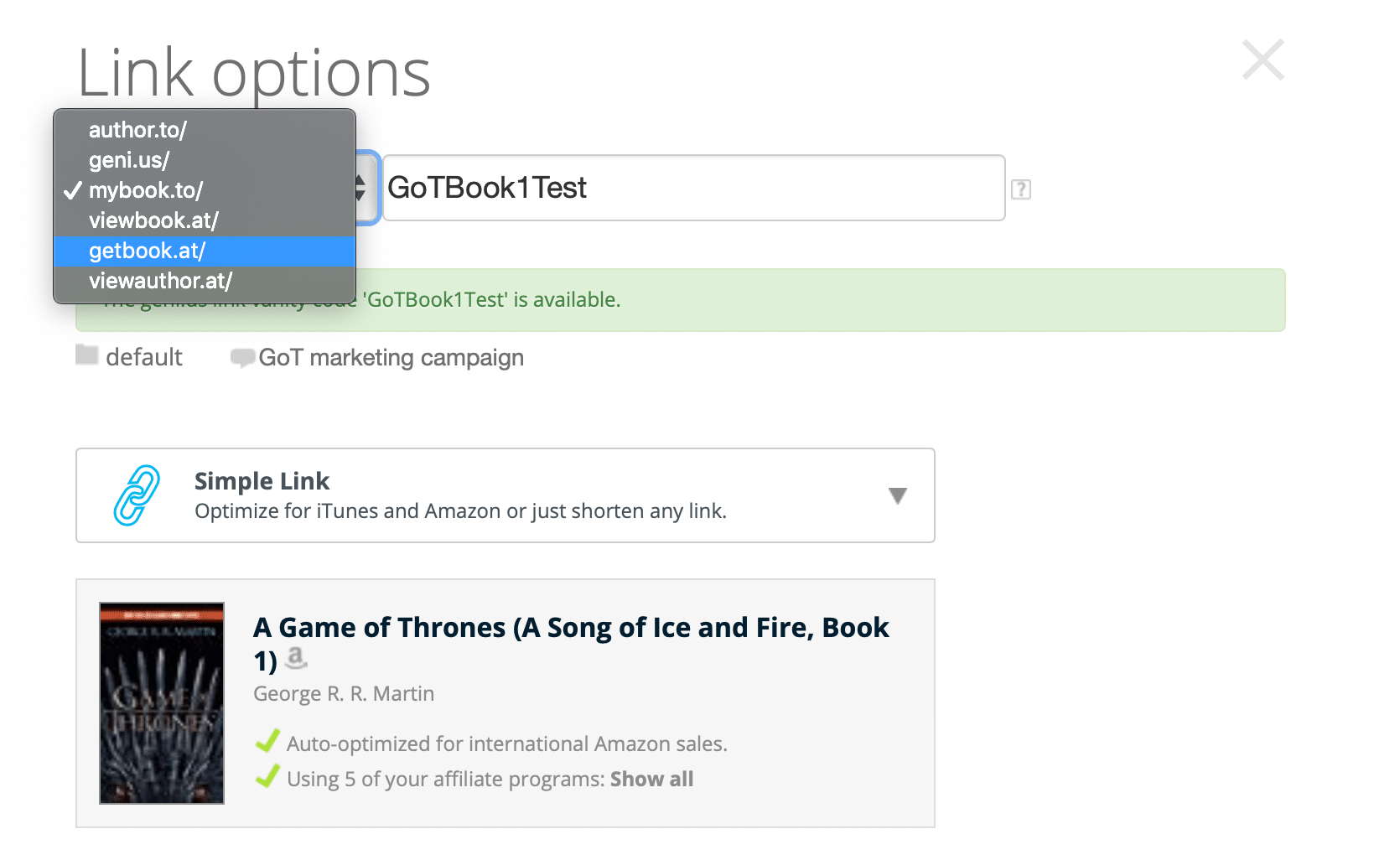
Task: Select the getbook.at/ domain option
Action: point(148,251)
